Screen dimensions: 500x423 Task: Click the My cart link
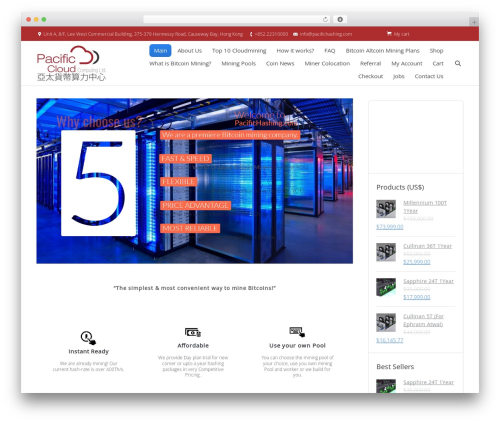click(x=401, y=34)
